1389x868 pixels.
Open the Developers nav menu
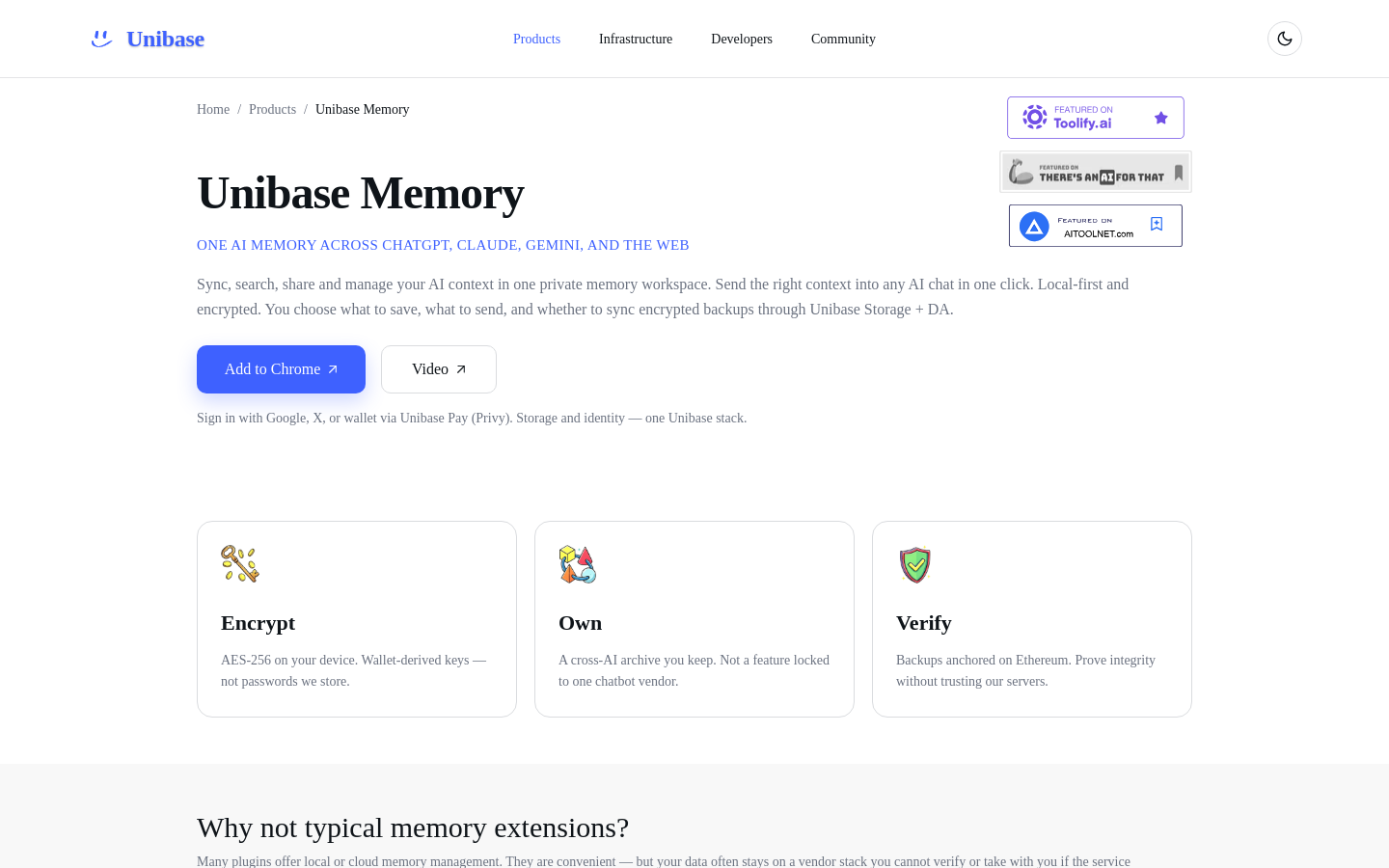click(x=742, y=39)
